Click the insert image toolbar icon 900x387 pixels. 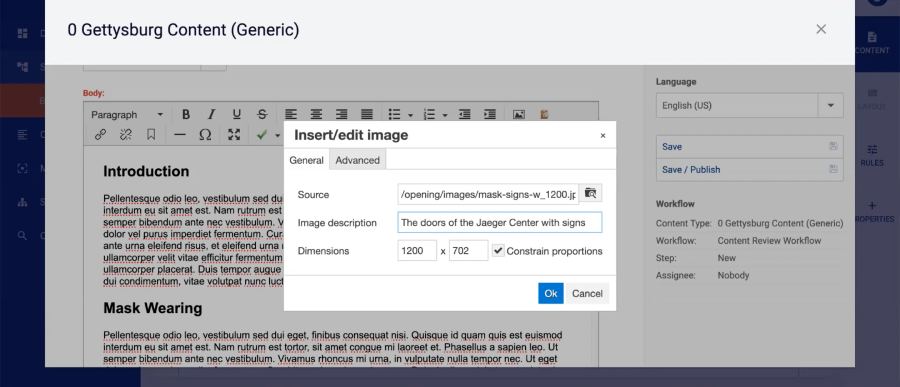[519, 114]
